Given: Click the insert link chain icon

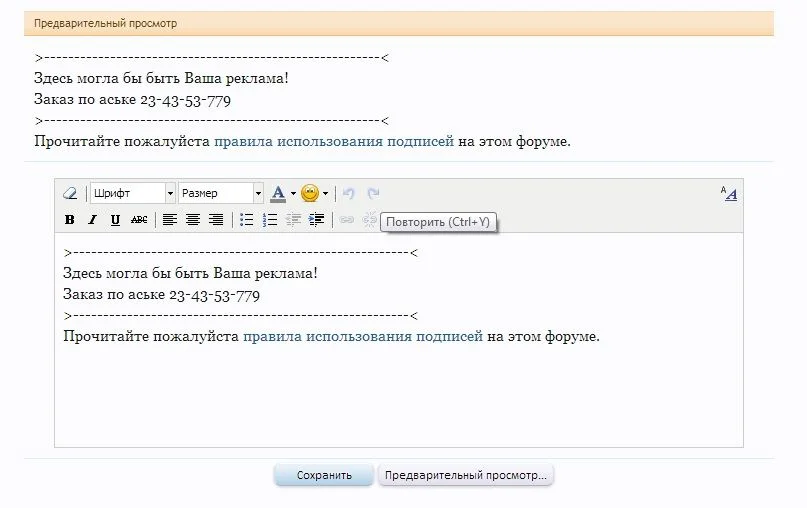Looking at the screenshot, I should [x=347, y=220].
